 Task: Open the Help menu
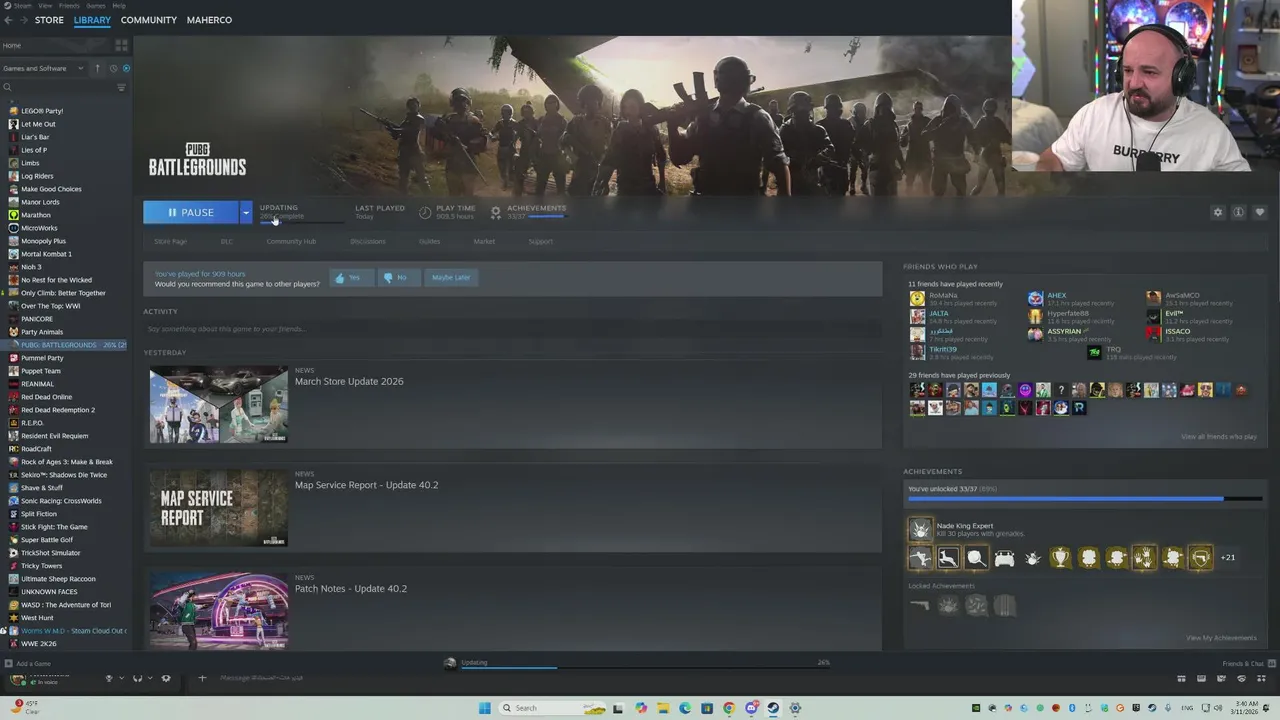point(119,5)
